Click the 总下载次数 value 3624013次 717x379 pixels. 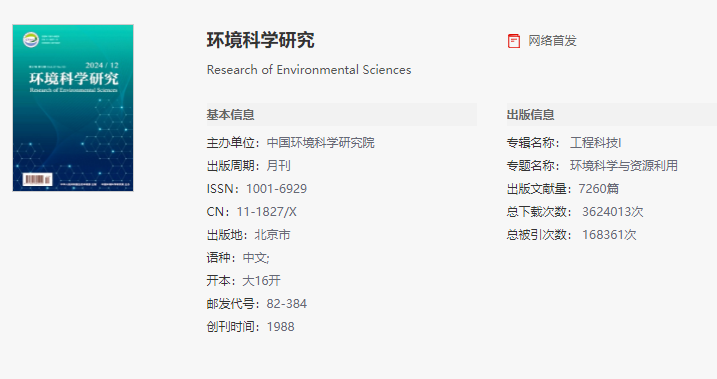click(613, 212)
